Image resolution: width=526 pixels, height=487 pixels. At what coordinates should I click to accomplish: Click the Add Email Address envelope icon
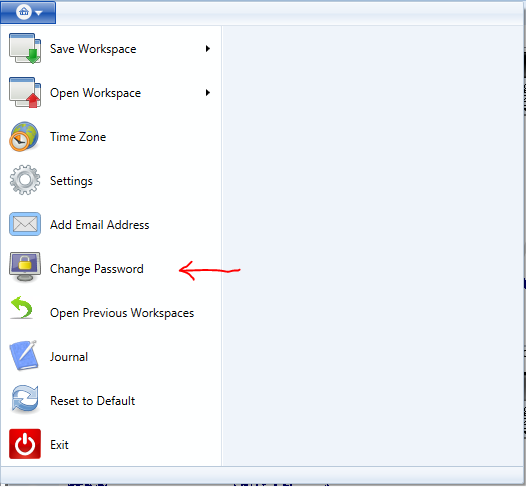pos(25,224)
